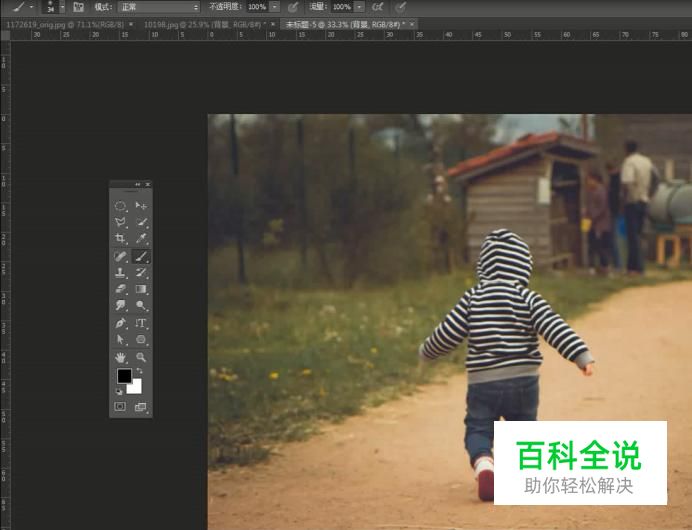Open the blending mode dropdown
The height and width of the screenshot is (530, 692).
point(159,7)
